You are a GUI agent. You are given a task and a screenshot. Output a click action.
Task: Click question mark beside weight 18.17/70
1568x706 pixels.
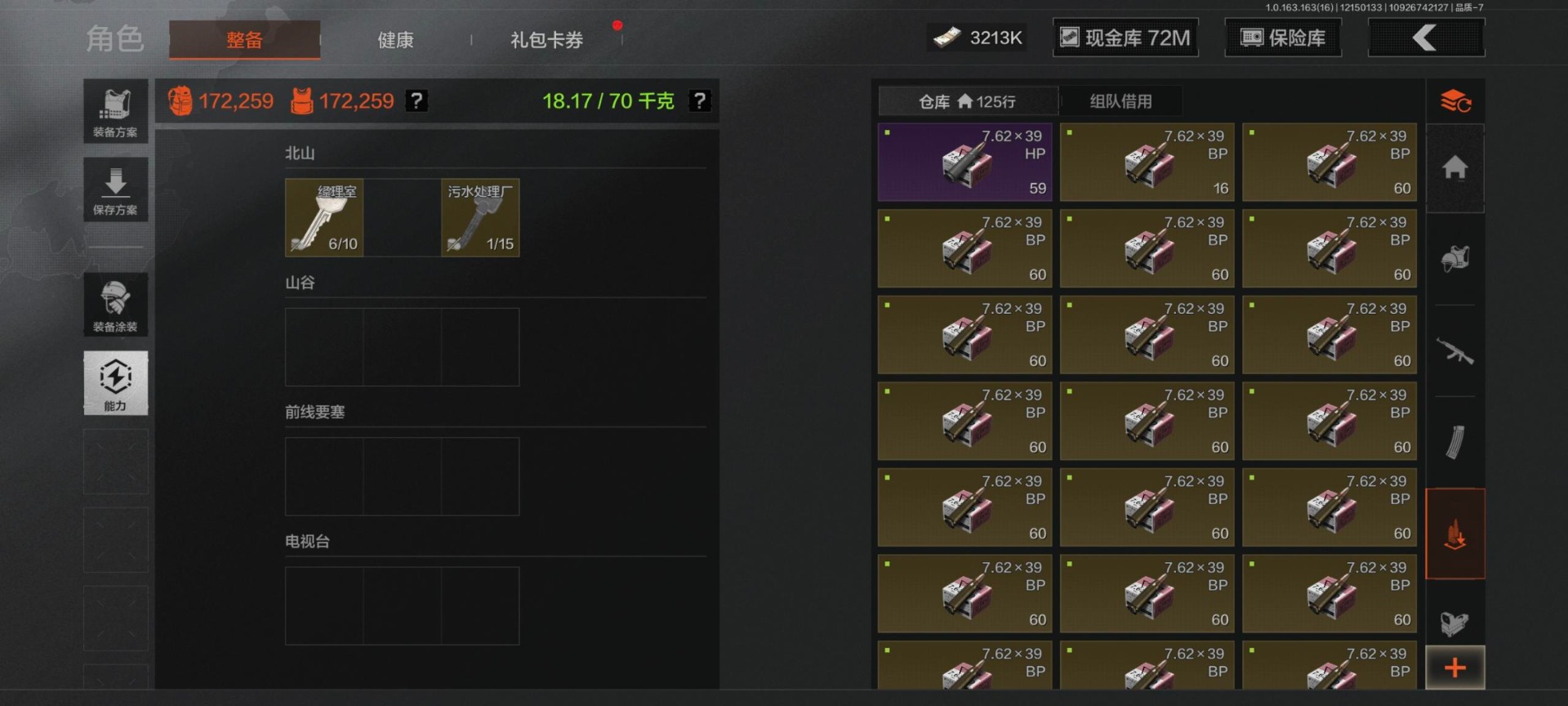(699, 101)
